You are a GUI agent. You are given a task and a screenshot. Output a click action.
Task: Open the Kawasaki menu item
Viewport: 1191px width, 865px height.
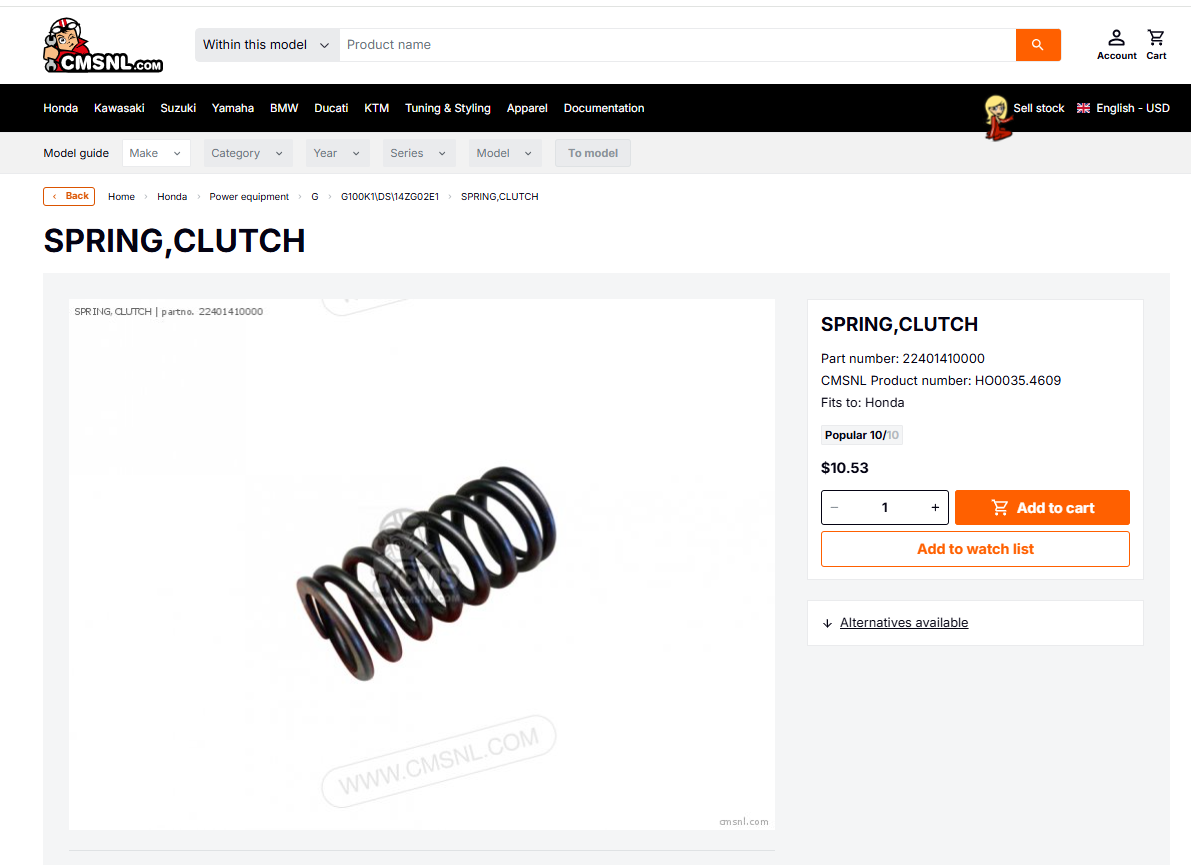pos(119,108)
